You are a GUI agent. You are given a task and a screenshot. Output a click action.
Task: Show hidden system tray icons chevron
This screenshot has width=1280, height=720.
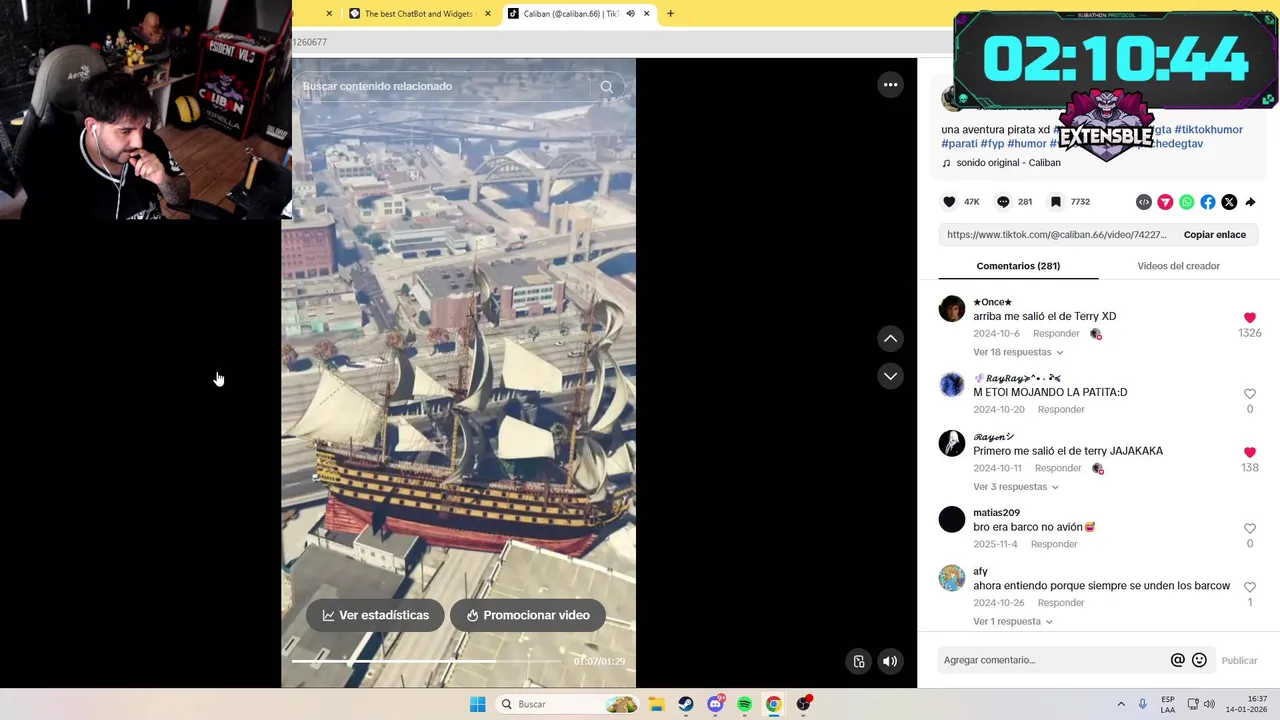[1121, 704]
